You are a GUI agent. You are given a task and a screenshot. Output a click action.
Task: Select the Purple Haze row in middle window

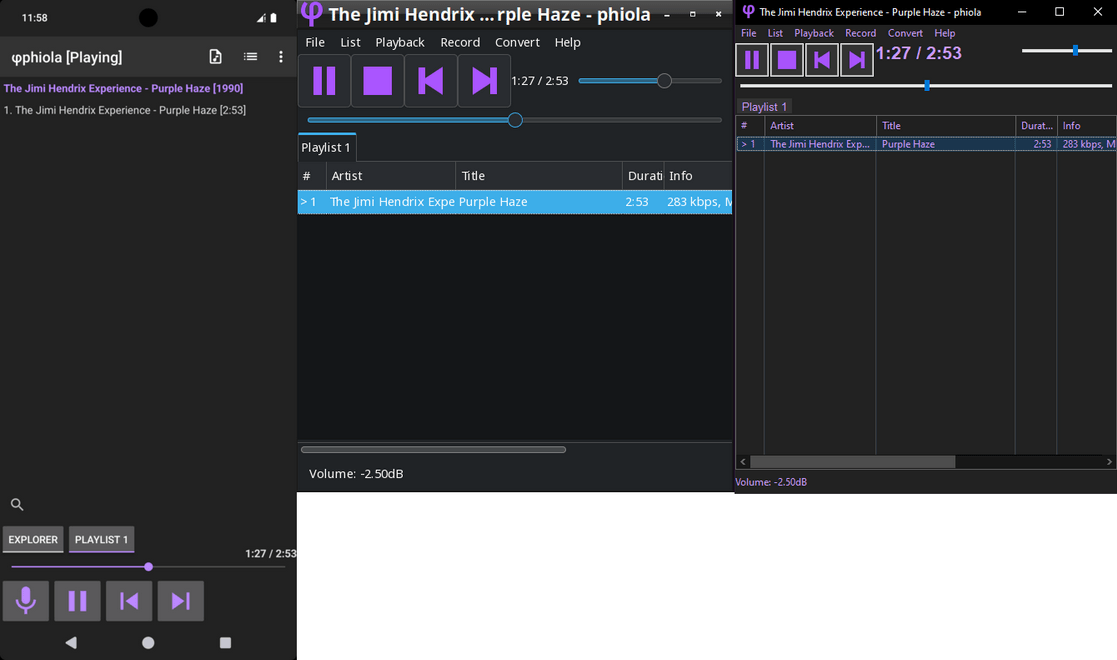[x=515, y=202]
